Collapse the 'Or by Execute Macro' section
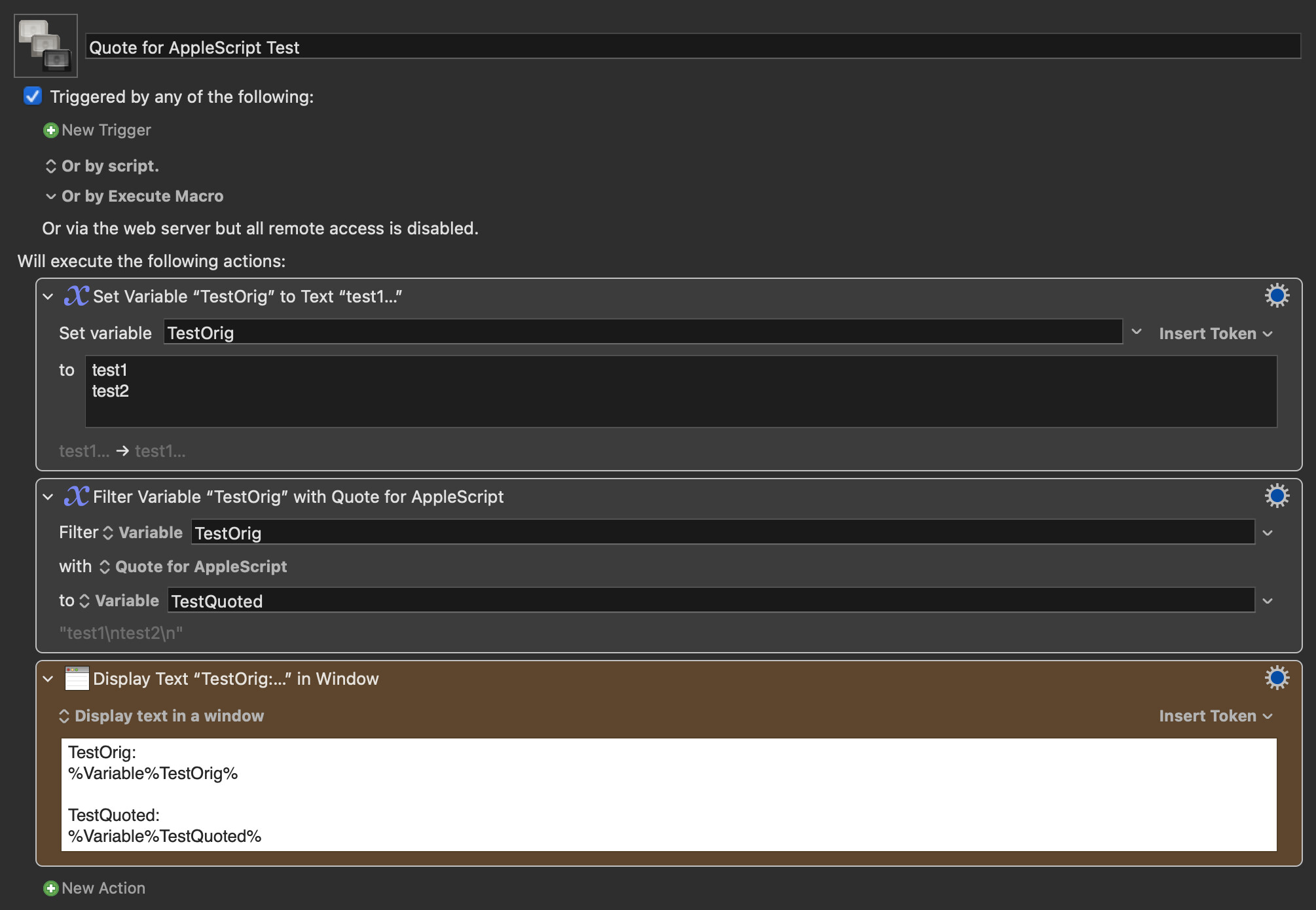The image size is (1316, 910). pos(51,196)
